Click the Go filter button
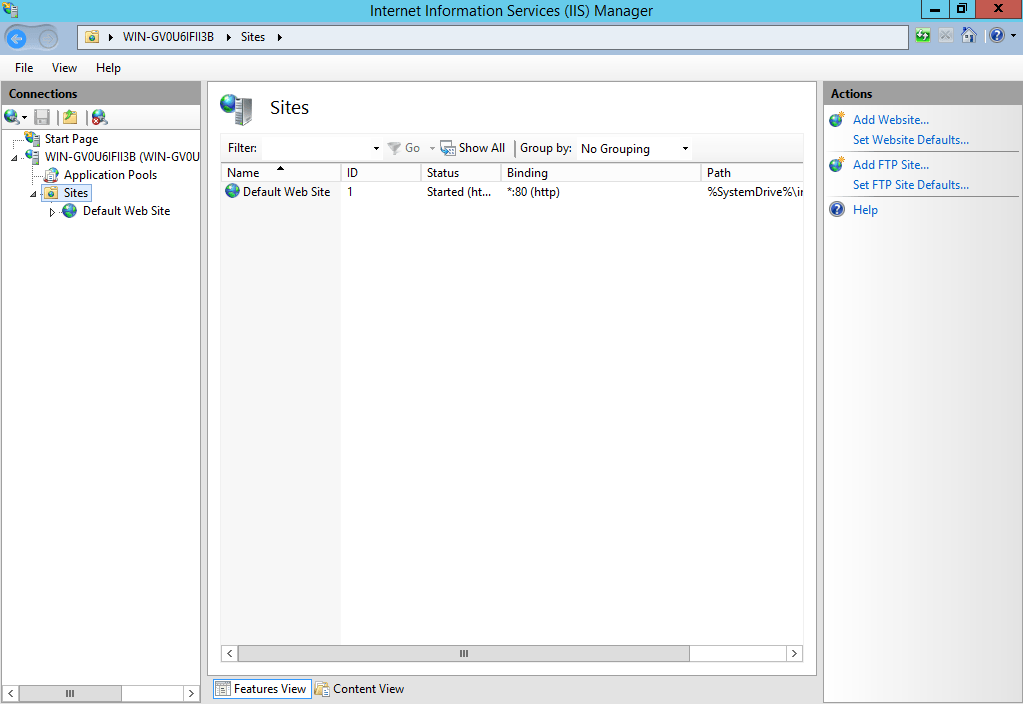Image resolution: width=1023 pixels, height=704 pixels. [404, 148]
